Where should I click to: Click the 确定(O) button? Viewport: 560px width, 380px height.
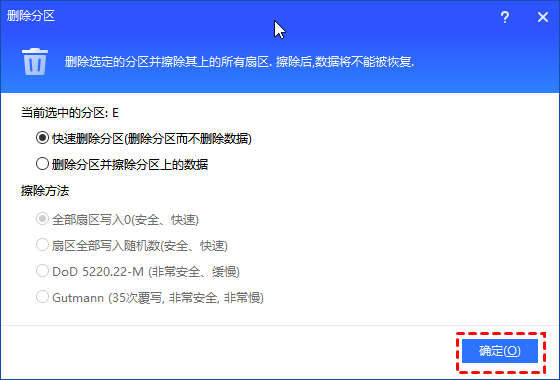[500, 351]
